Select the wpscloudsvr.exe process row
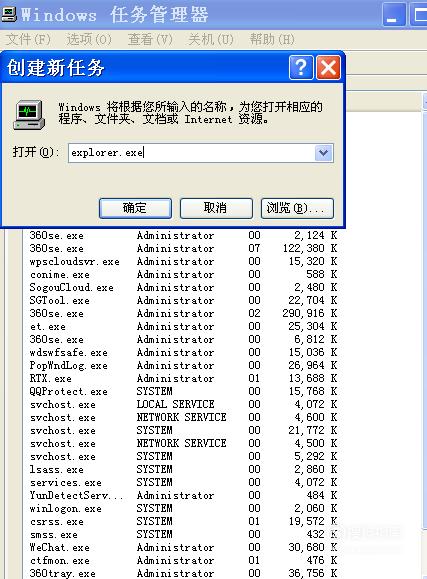Image resolution: width=427 pixels, height=579 pixels. (x=183, y=262)
